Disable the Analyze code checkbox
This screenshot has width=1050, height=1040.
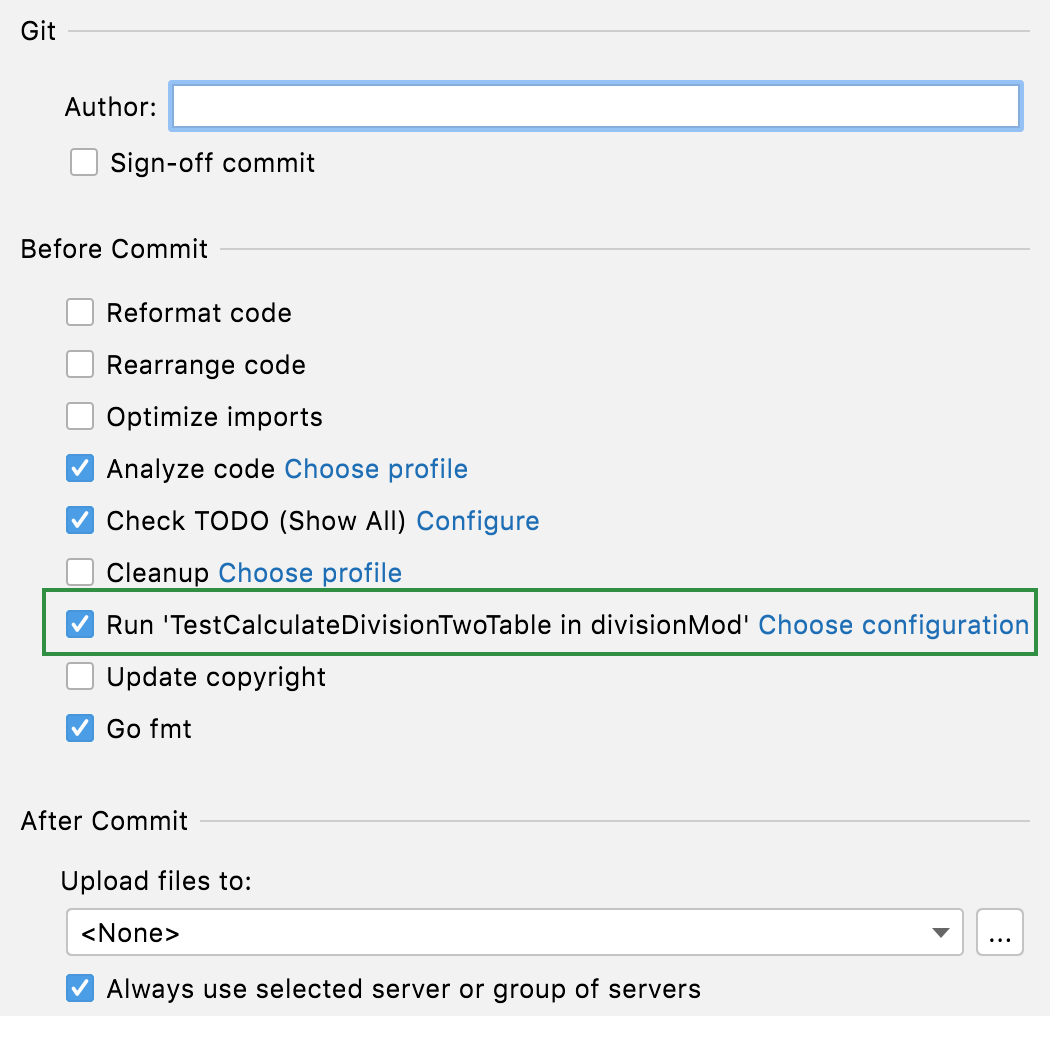(80, 468)
